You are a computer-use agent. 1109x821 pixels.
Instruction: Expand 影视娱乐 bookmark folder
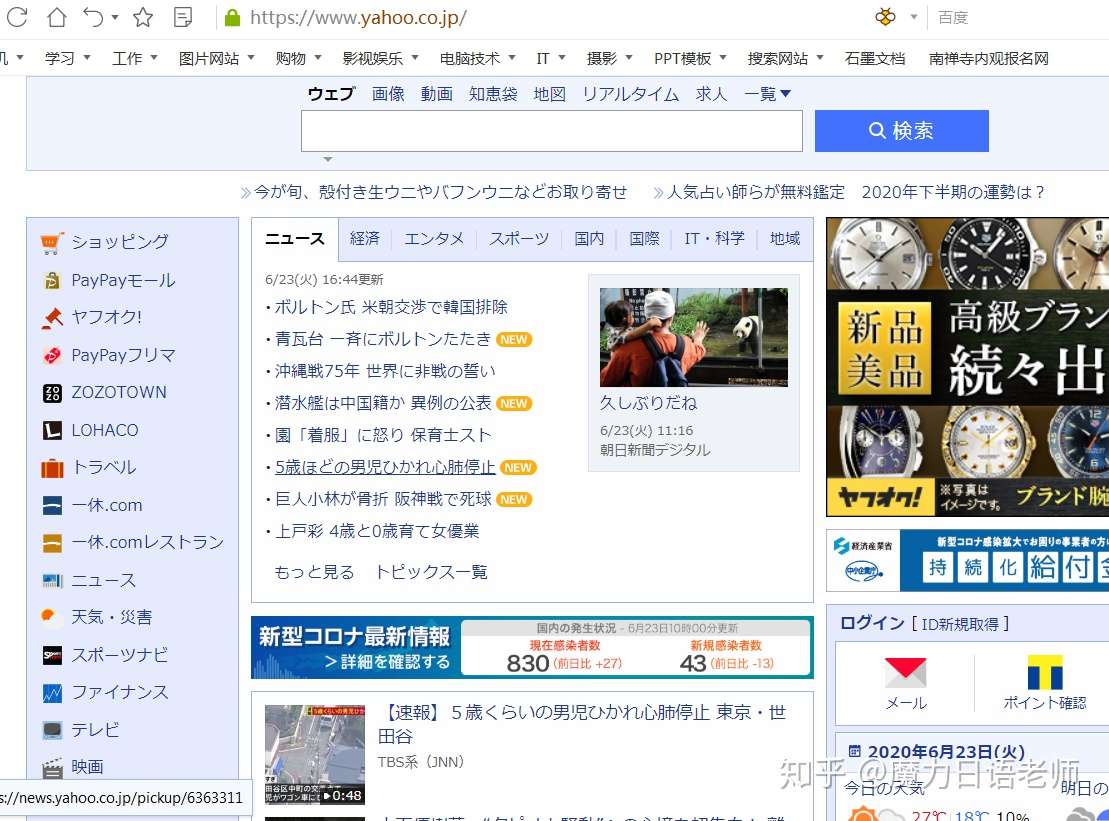point(381,59)
